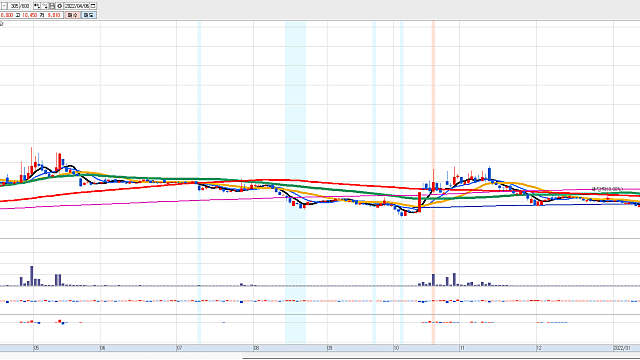This screenshot has height=360, width=640.
Task: Click the large red candle in mid-October
Action: pos(419,202)
